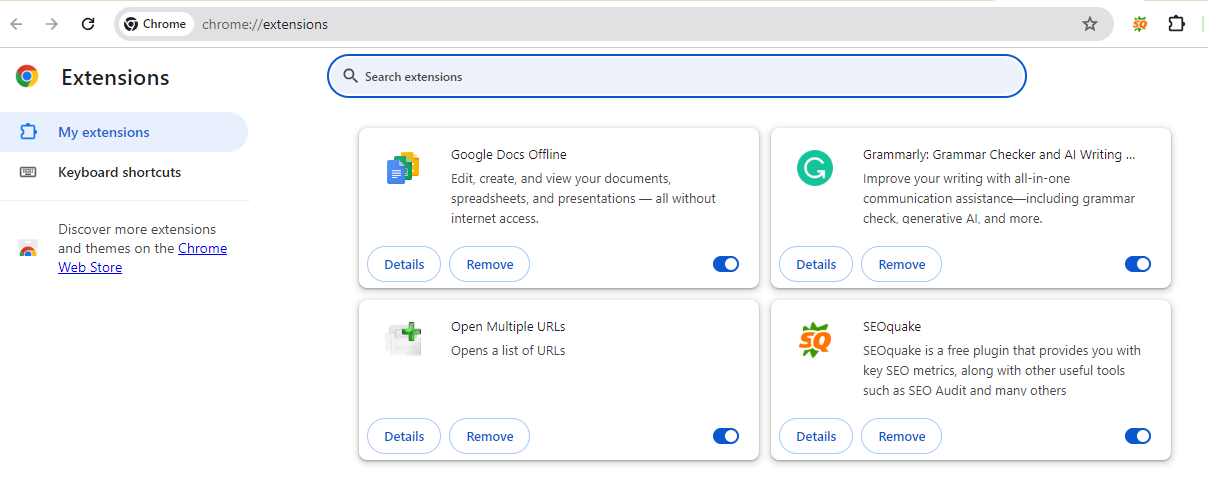
Task: Open Keyboard shortcuts in the sidebar
Action: [x=124, y=172]
